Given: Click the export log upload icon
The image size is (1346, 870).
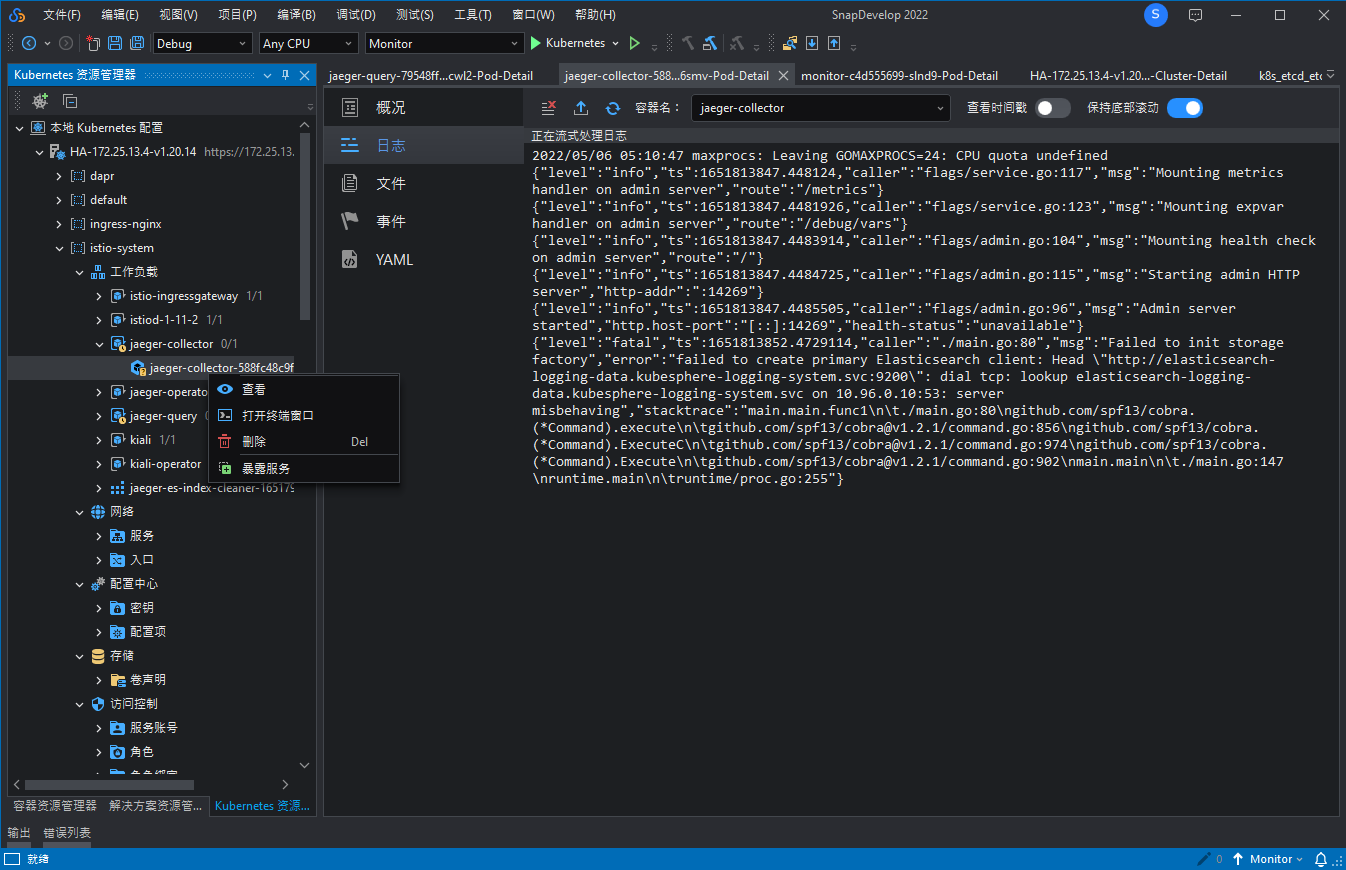Looking at the screenshot, I should tap(581, 108).
